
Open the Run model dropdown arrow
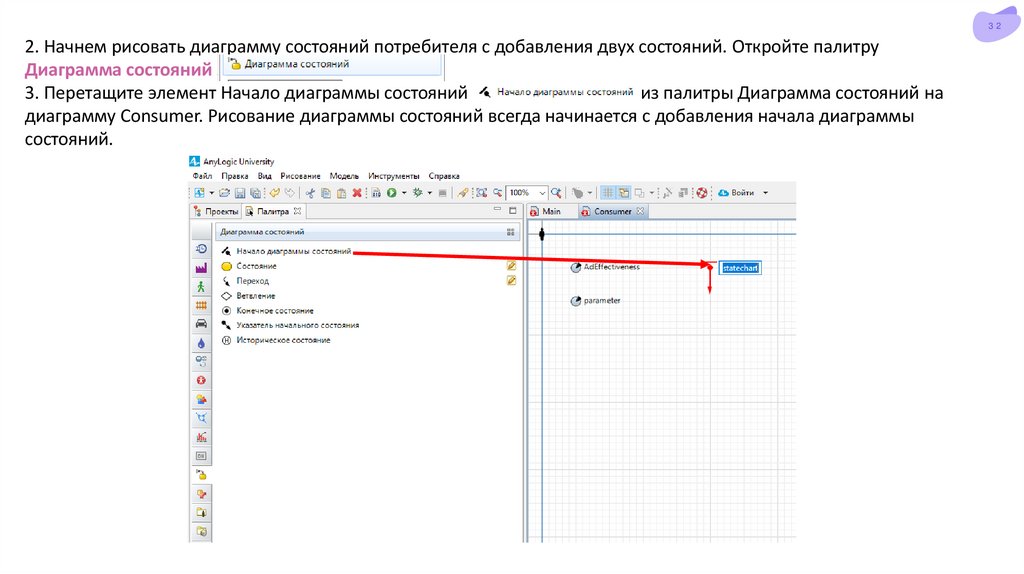coord(404,193)
